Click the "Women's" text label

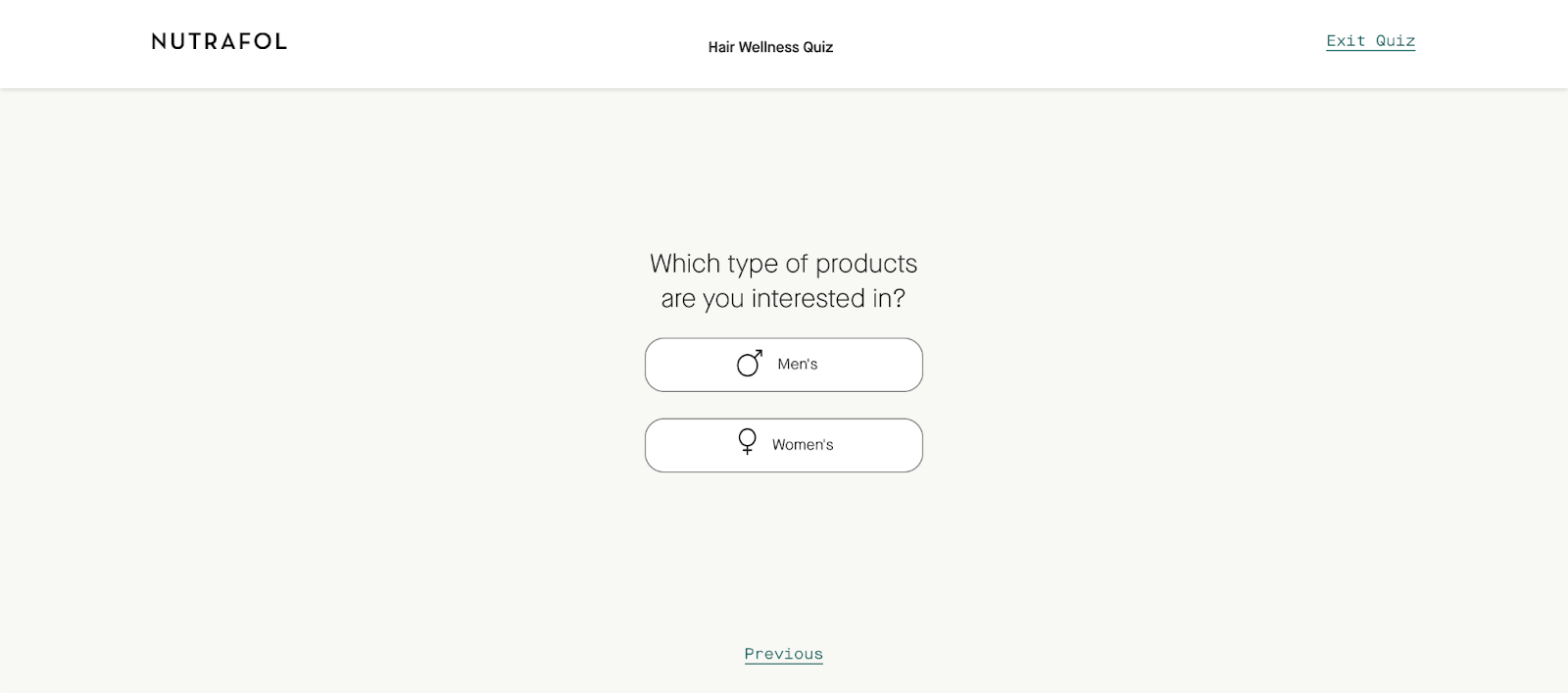803,445
